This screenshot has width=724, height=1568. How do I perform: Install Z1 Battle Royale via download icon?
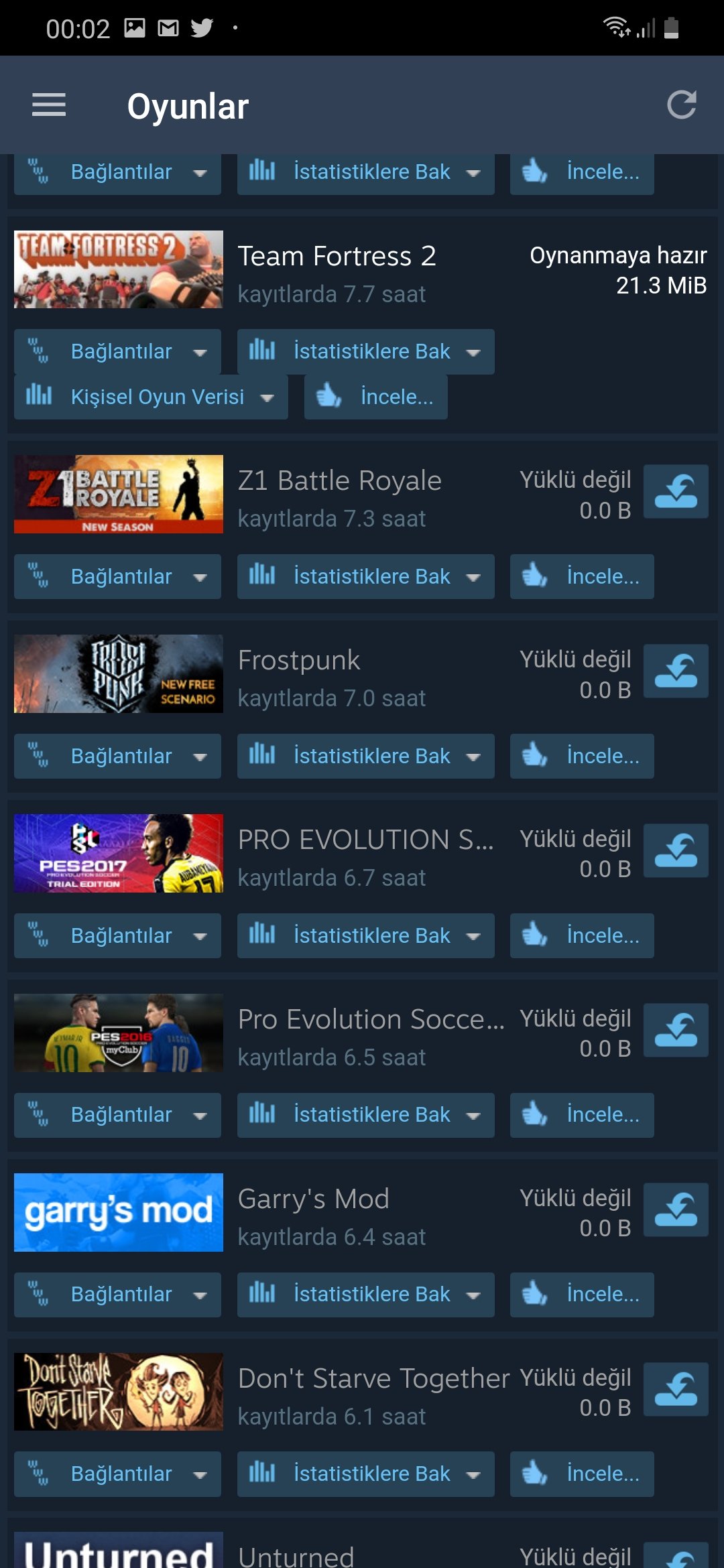pyautogui.click(x=676, y=491)
